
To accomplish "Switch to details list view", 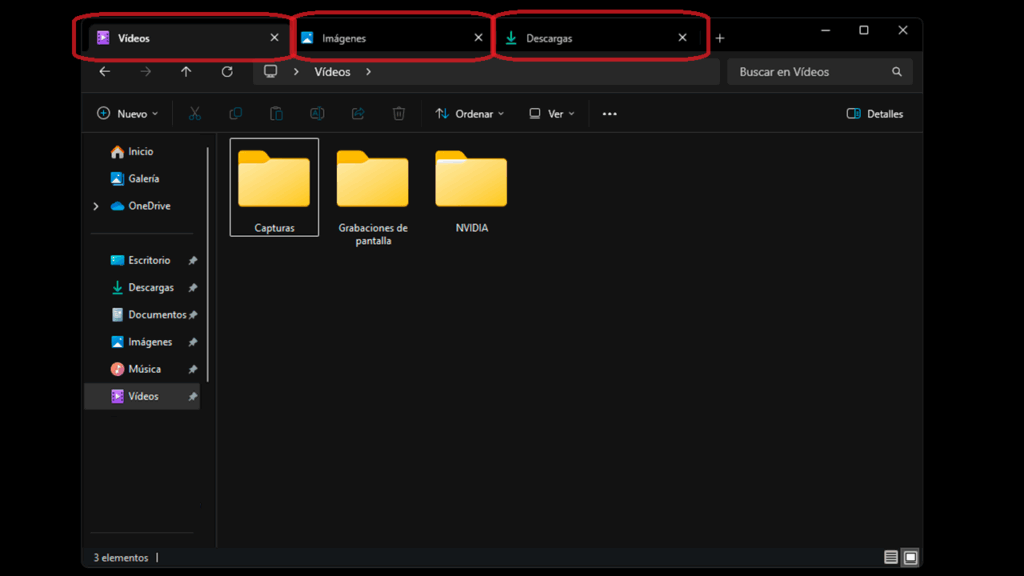I will point(890,557).
